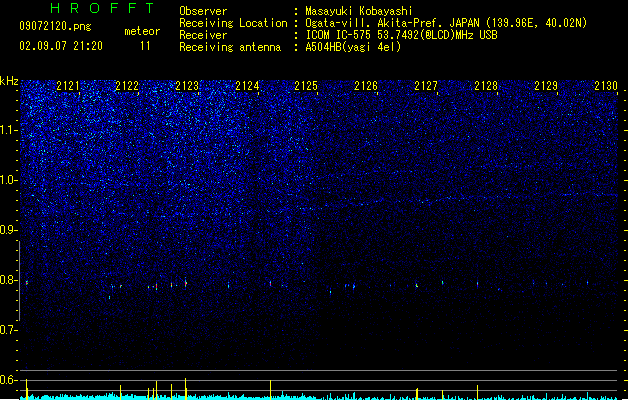Select the file name 09072120.png
The image size is (629, 400).
(x=55, y=26)
